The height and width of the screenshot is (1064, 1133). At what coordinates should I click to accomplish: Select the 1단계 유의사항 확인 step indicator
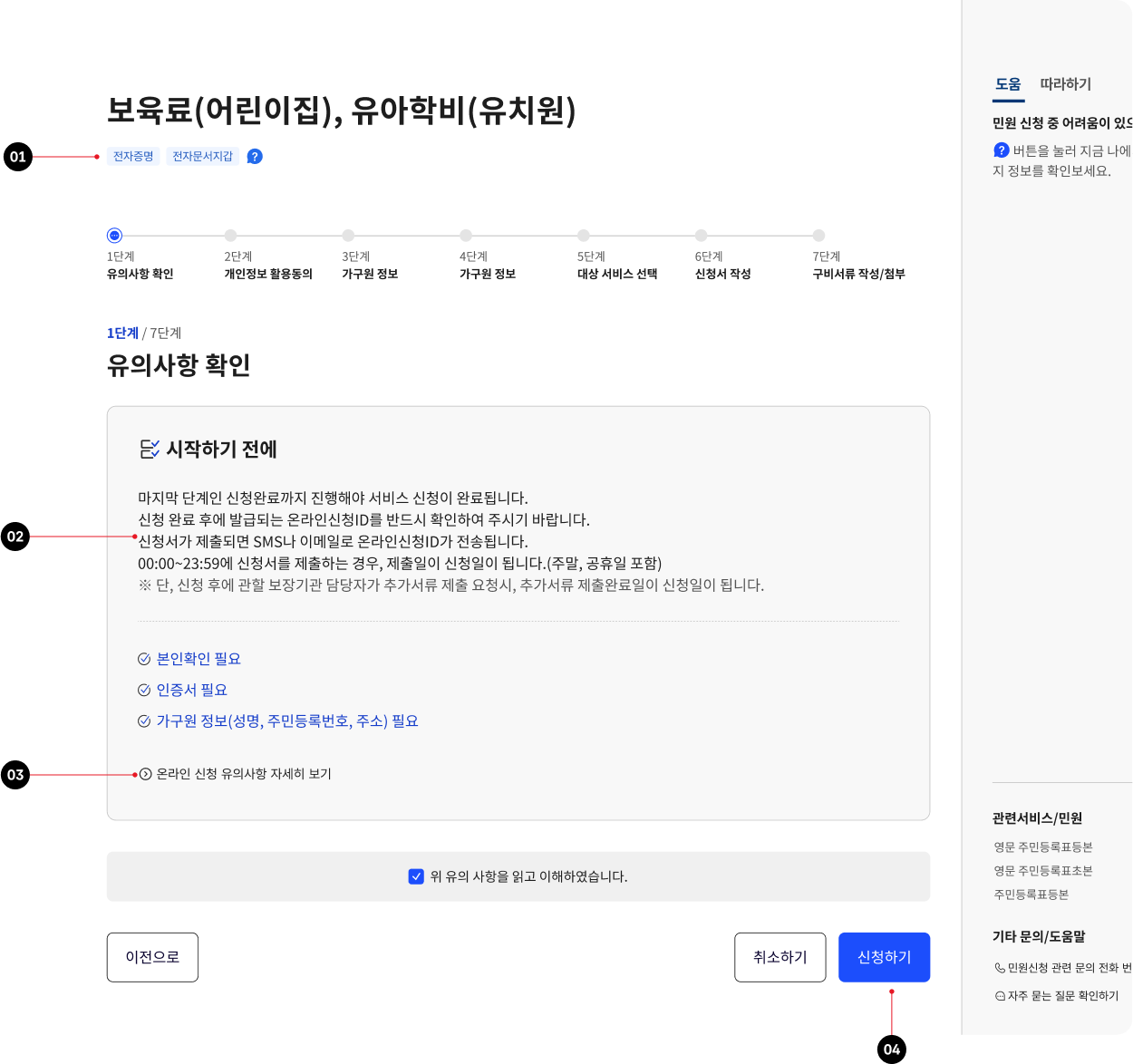(x=114, y=236)
